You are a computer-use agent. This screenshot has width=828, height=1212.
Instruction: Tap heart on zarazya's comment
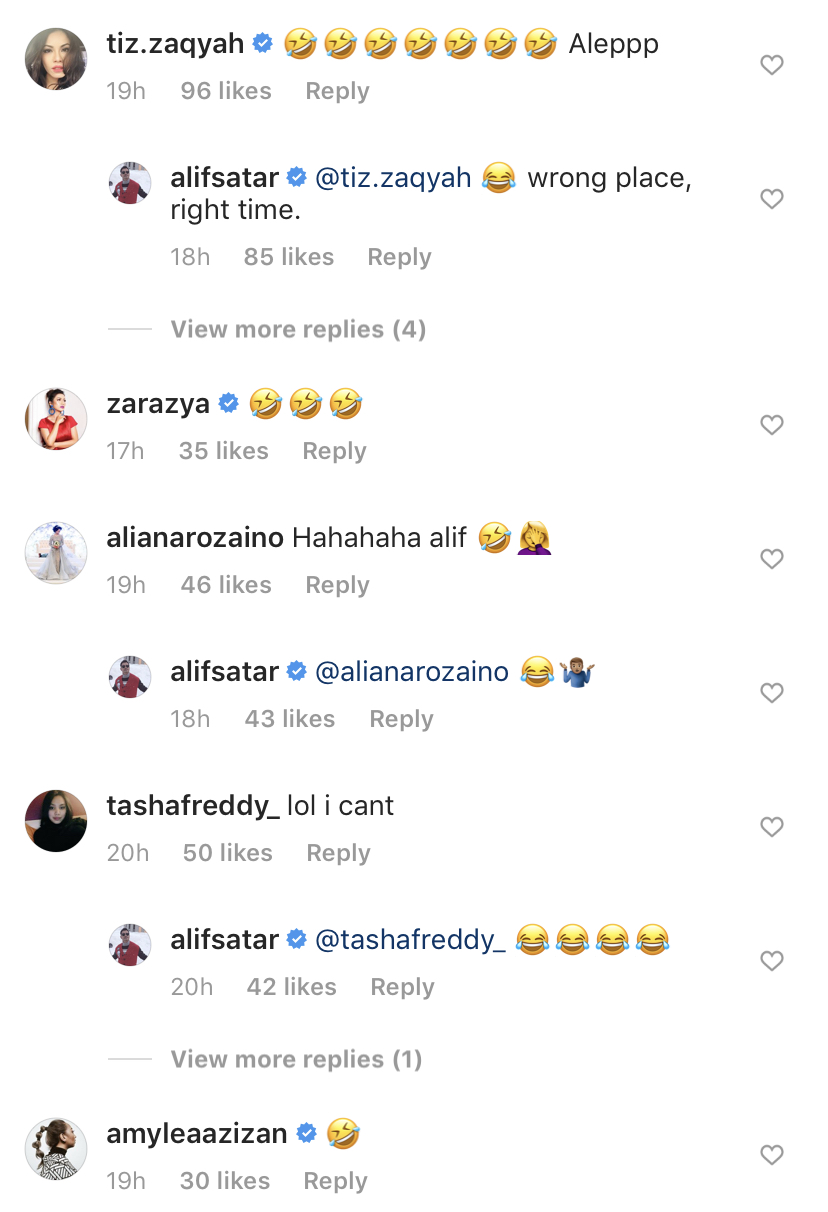[x=771, y=425]
